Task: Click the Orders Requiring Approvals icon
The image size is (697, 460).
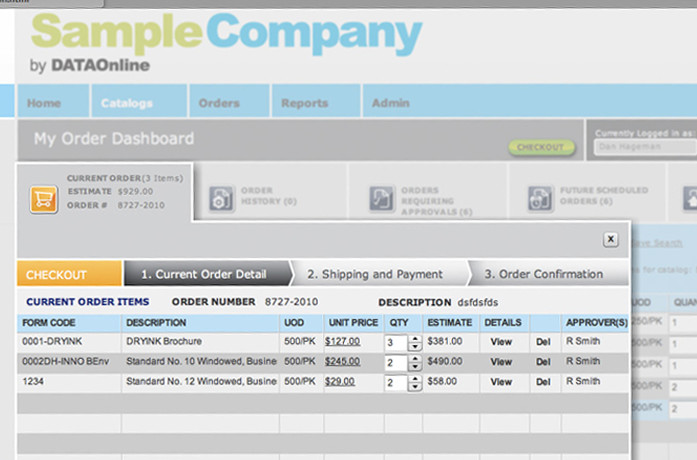Action: [381, 198]
